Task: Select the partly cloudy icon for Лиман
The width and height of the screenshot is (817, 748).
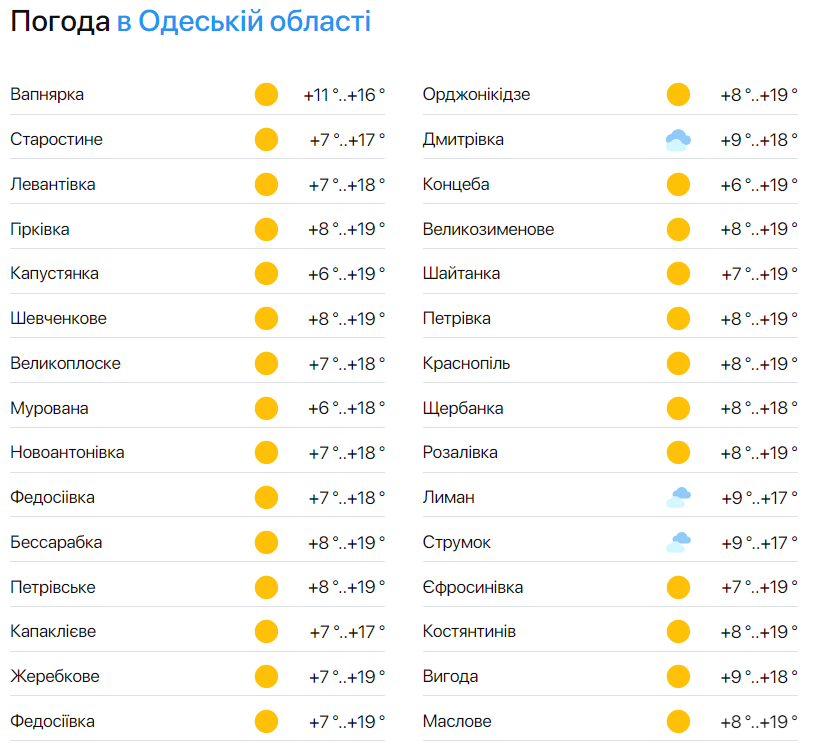Action: pyautogui.click(x=678, y=498)
